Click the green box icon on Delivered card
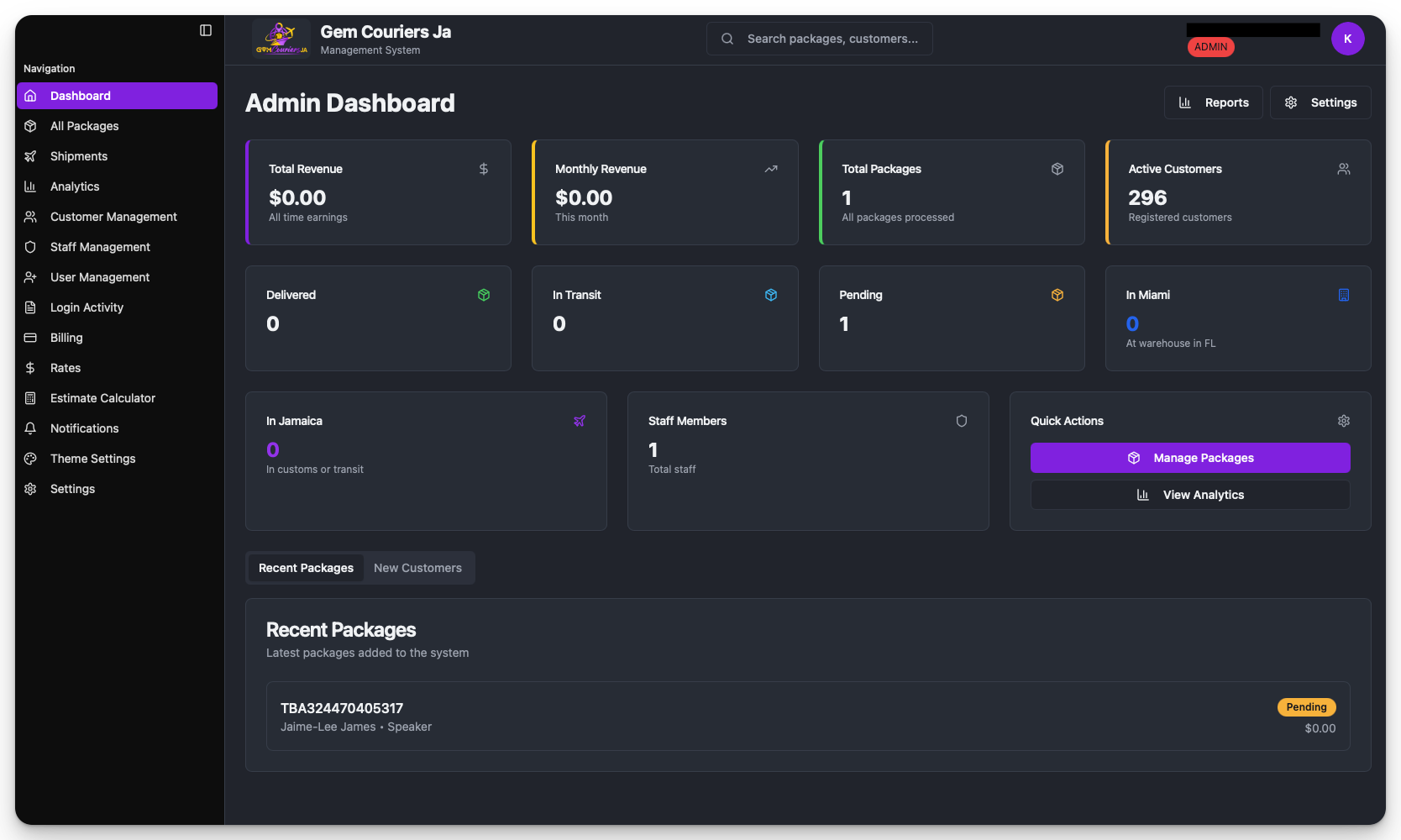Screen dimensions: 1401x840 484,295
